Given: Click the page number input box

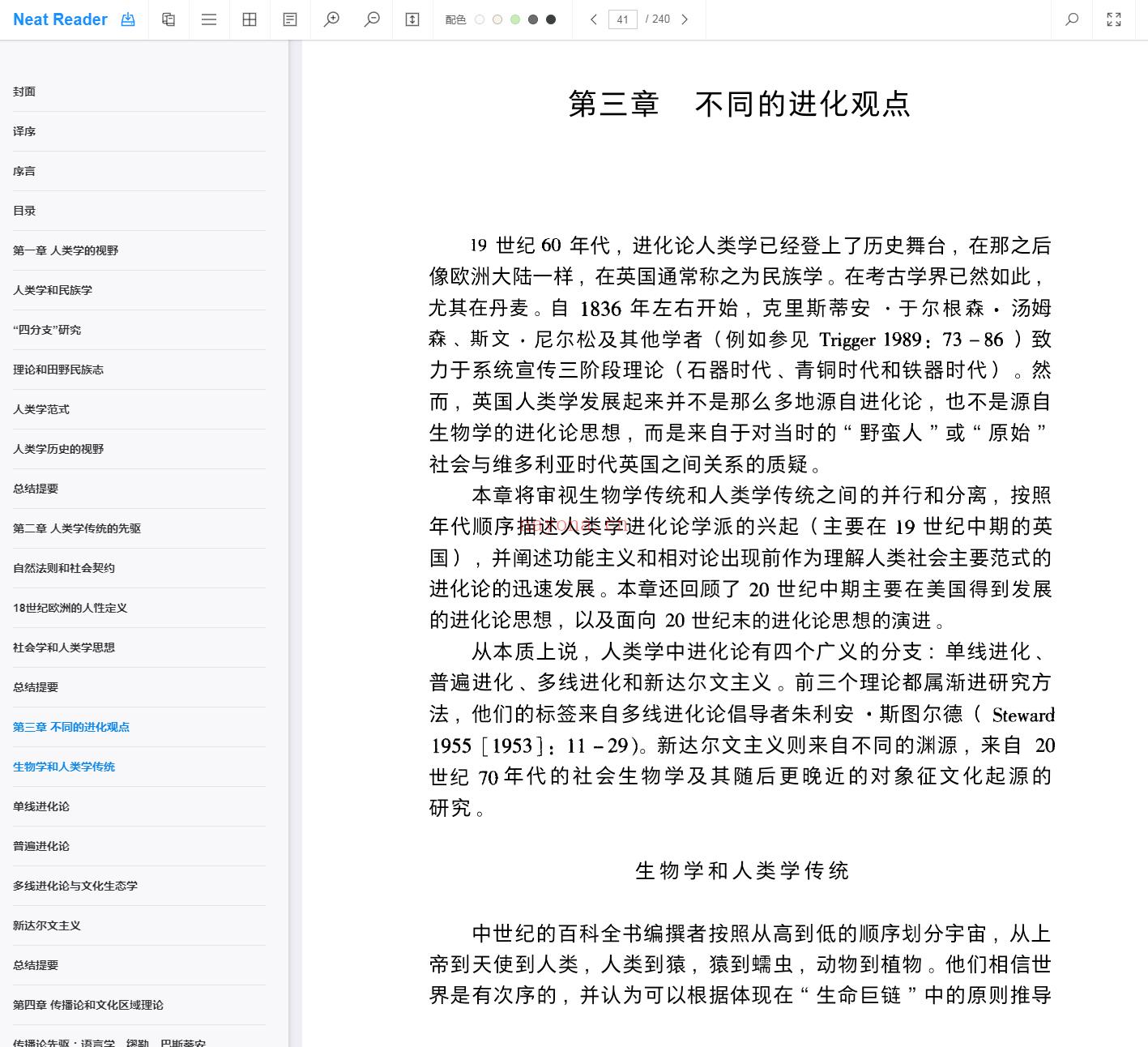Looking at the screenshot, I should click(x=623, y=19).
